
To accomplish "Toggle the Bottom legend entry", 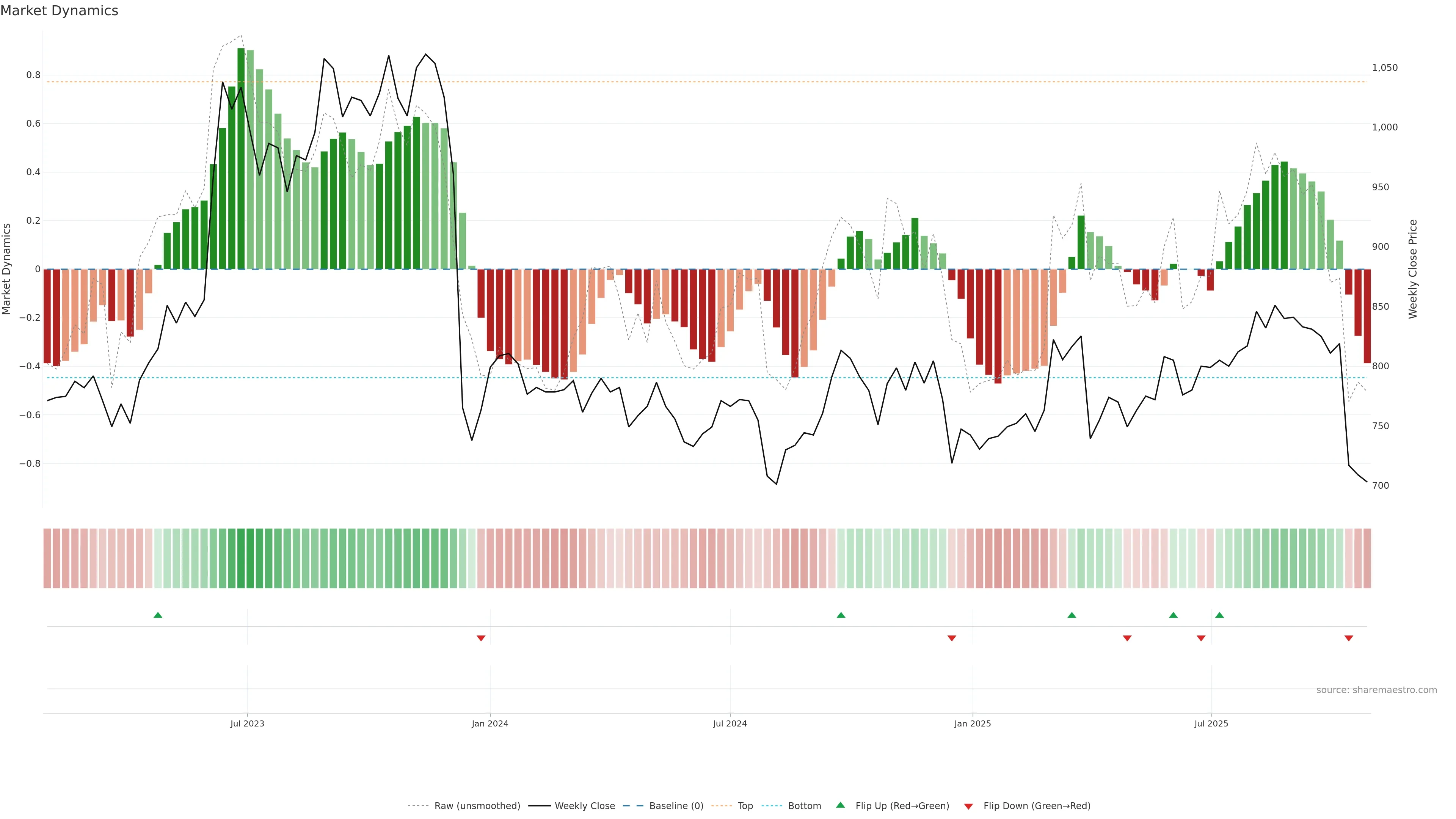I will [x=804, y=806].
